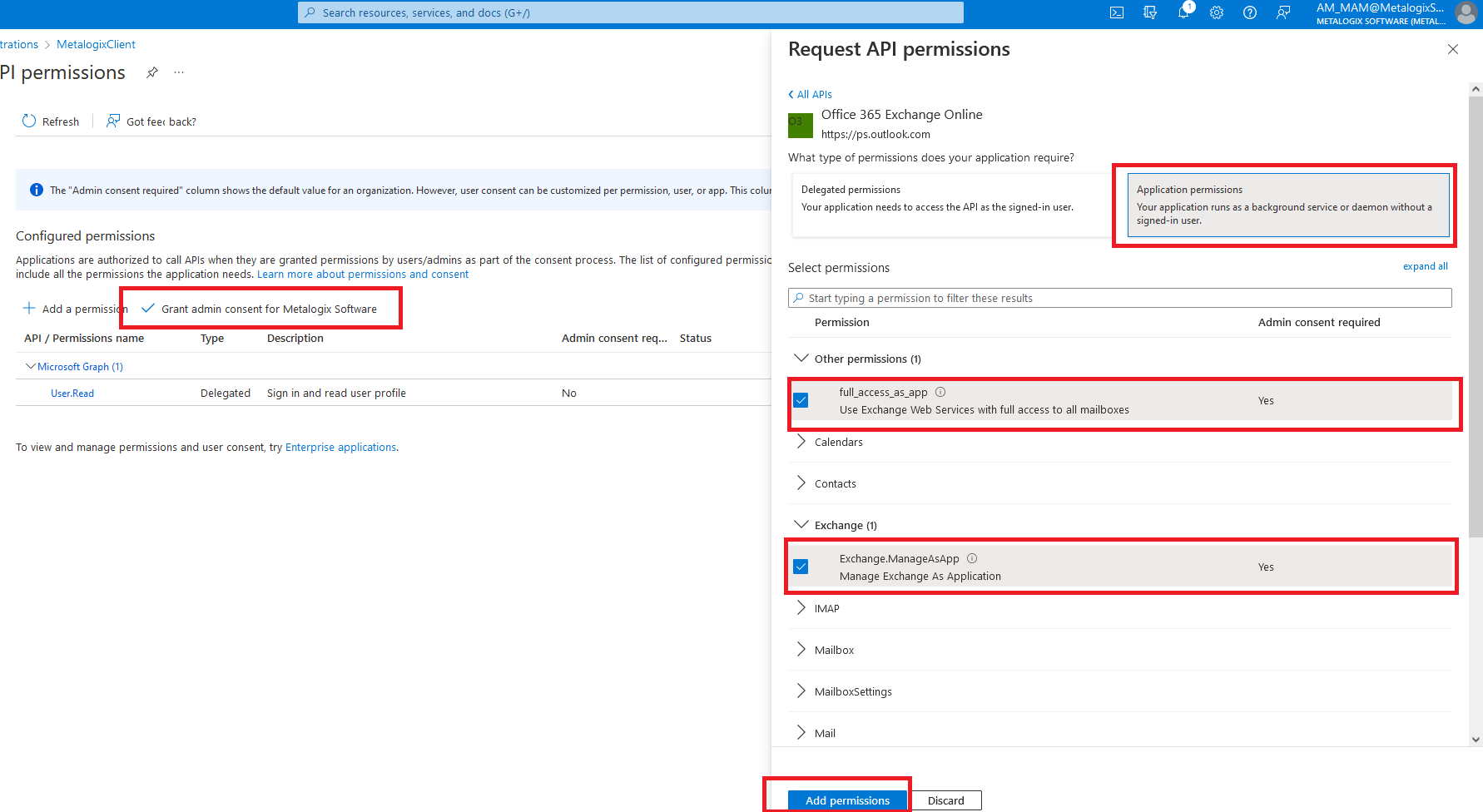Focus the permission filter text box

pos(1120,298)
